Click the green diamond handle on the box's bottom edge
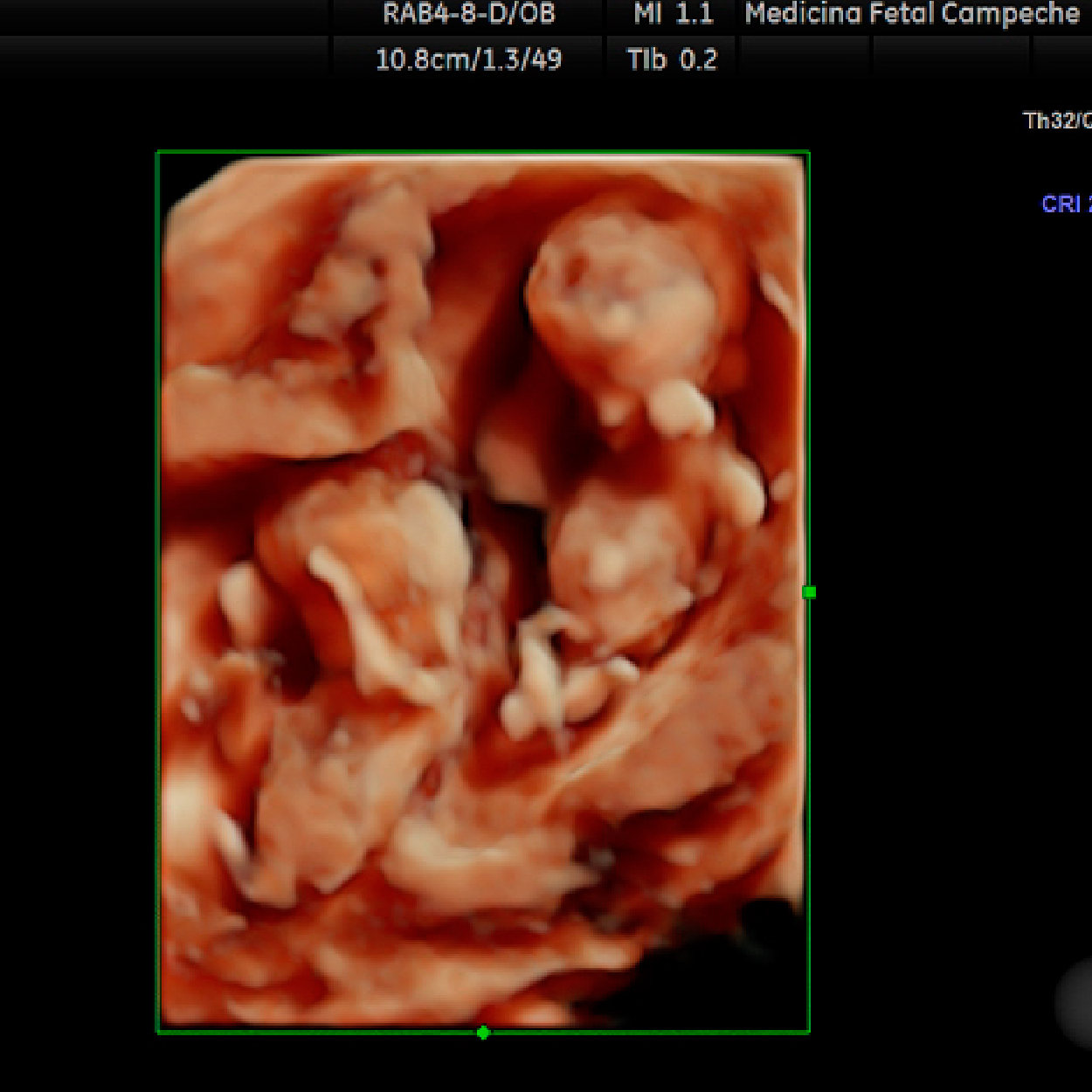Viewport: 1092px width, 1092px height. click(483, 1033)
